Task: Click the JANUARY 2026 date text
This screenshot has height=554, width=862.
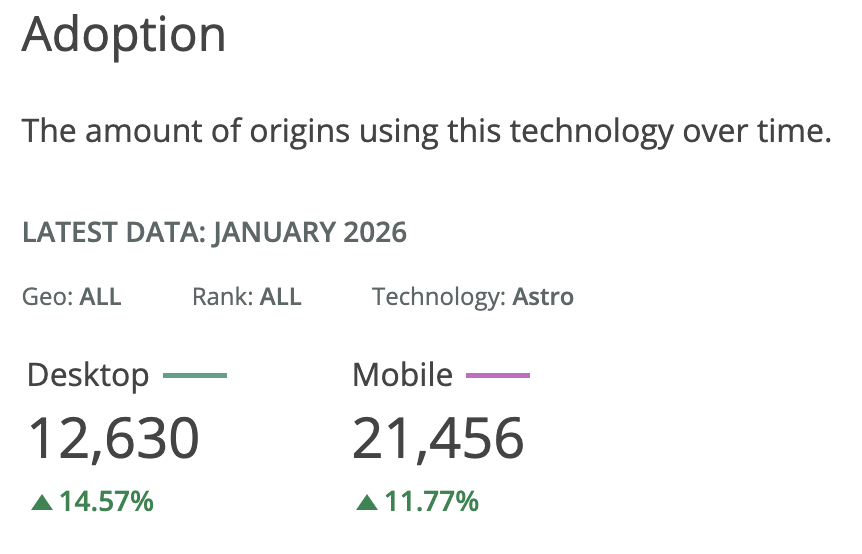Action: coord(310,233)
